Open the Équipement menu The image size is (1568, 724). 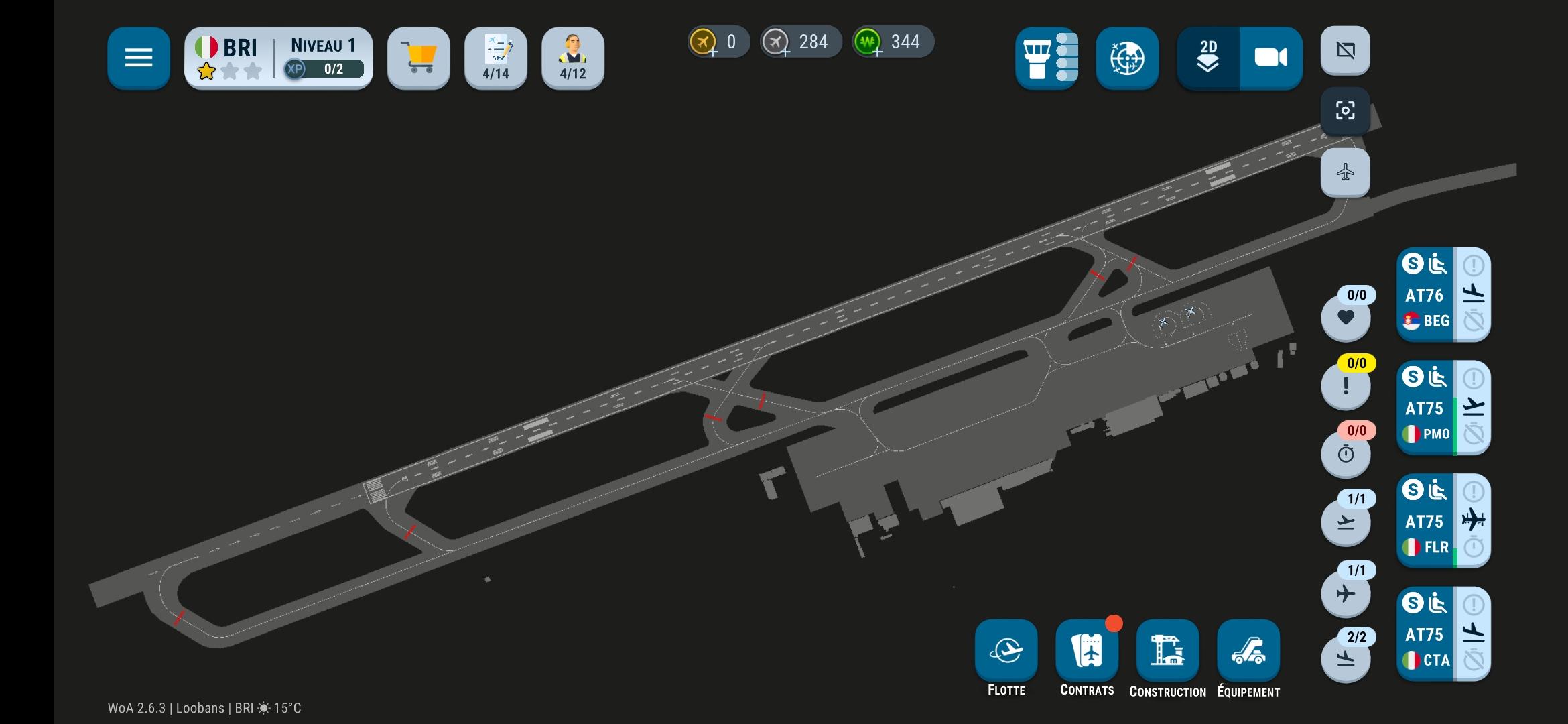coord(1248,650)
